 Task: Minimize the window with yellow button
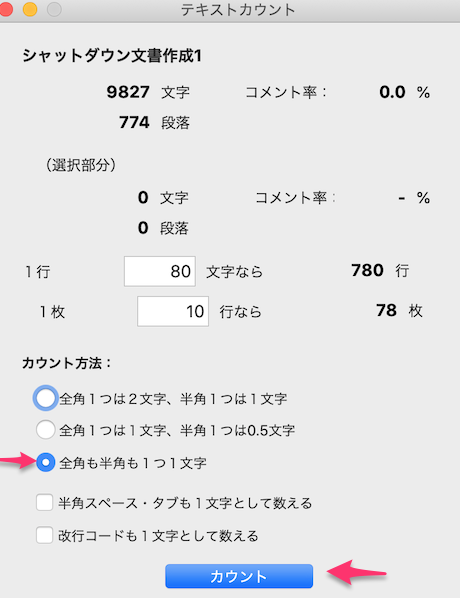(x=30, y=9)
